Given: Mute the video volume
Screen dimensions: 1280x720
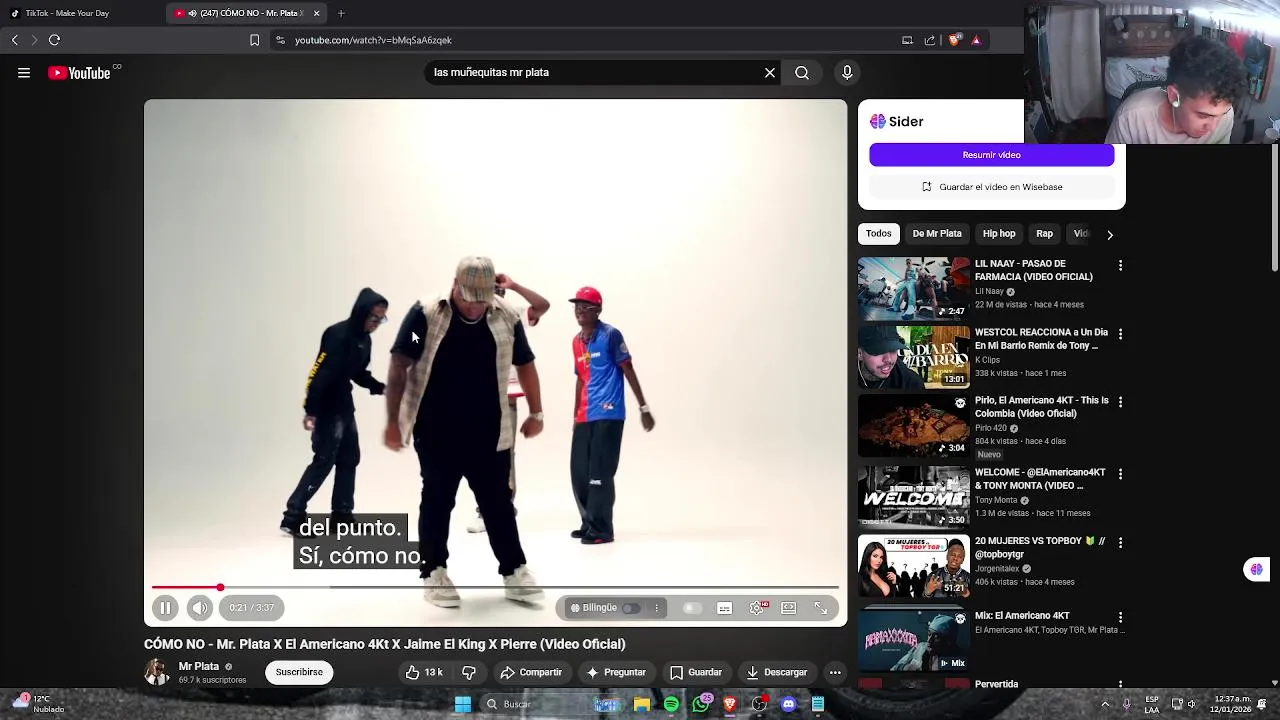Looking at the screenshot, I should (x=200, y=608).
